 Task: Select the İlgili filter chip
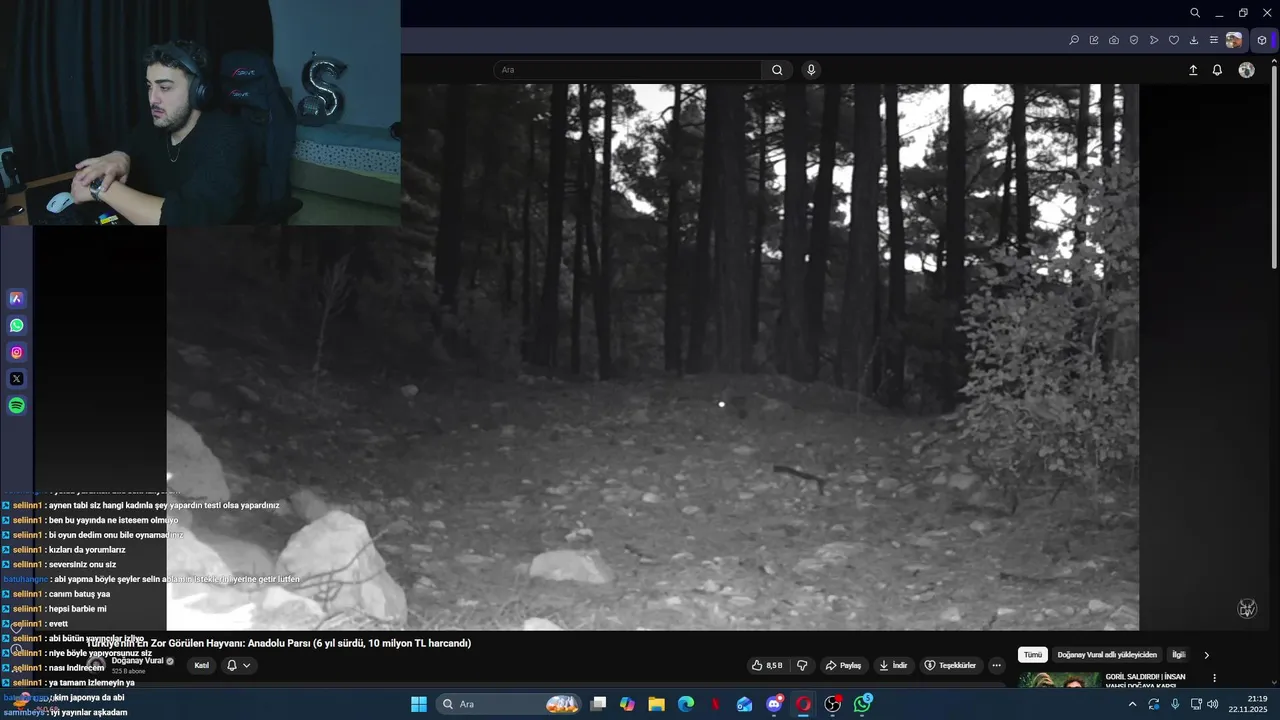click(1179, 655)
